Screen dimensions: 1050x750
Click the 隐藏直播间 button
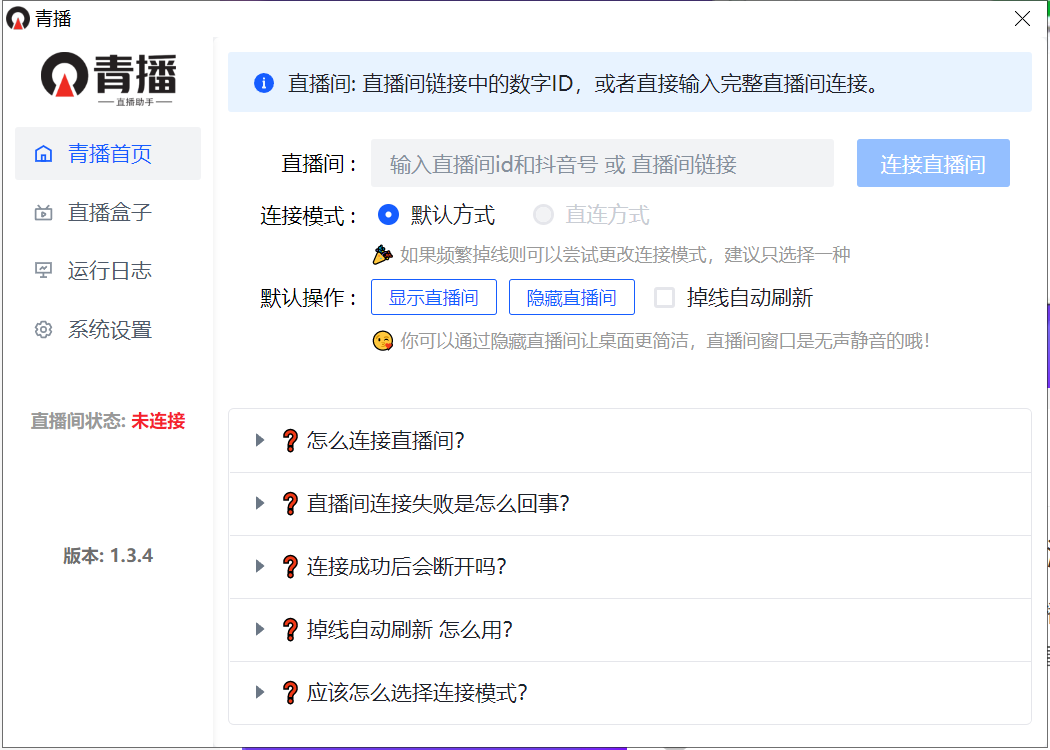[572, 297]
